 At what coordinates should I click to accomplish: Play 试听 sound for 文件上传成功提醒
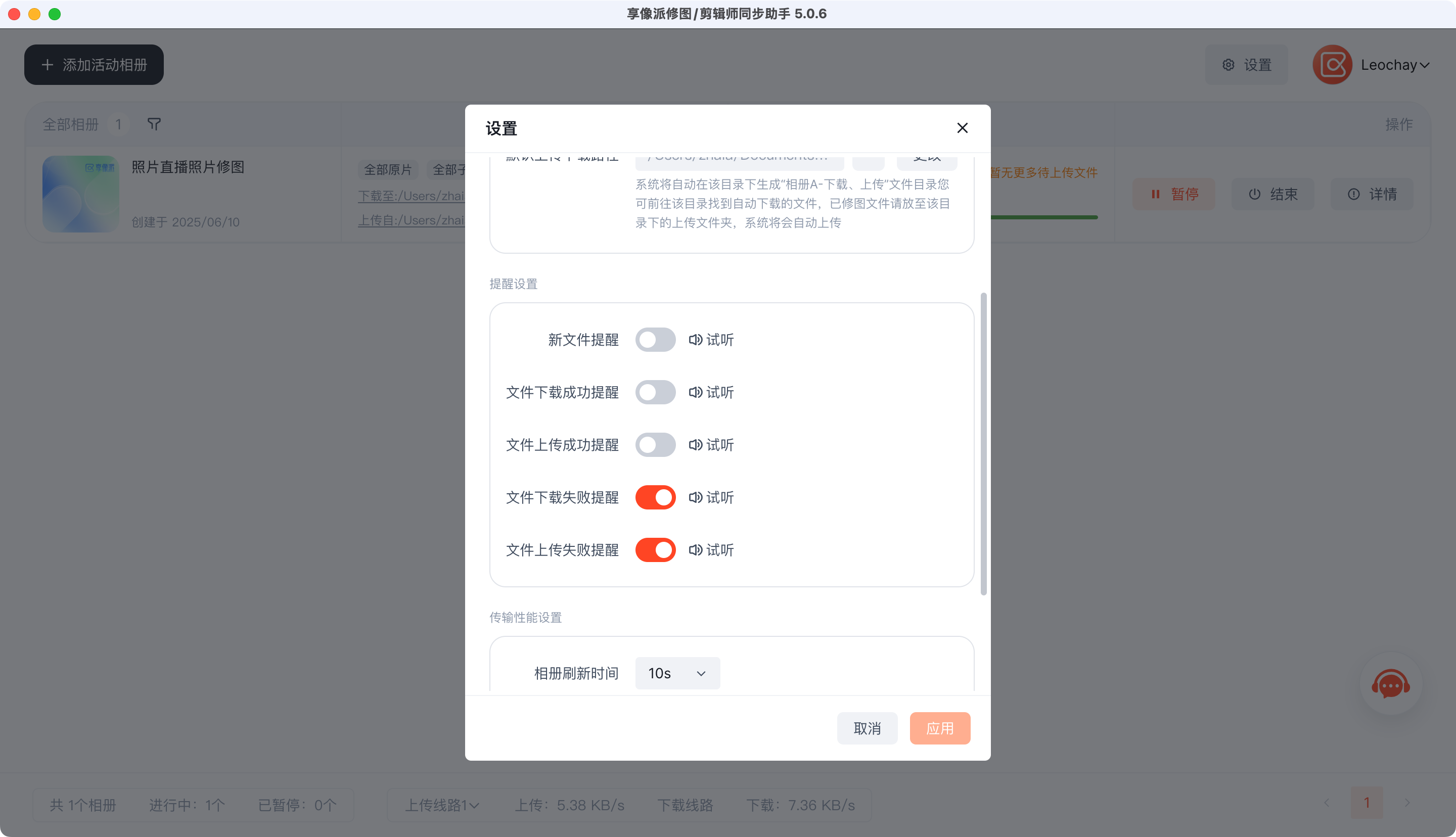point(712,445)
